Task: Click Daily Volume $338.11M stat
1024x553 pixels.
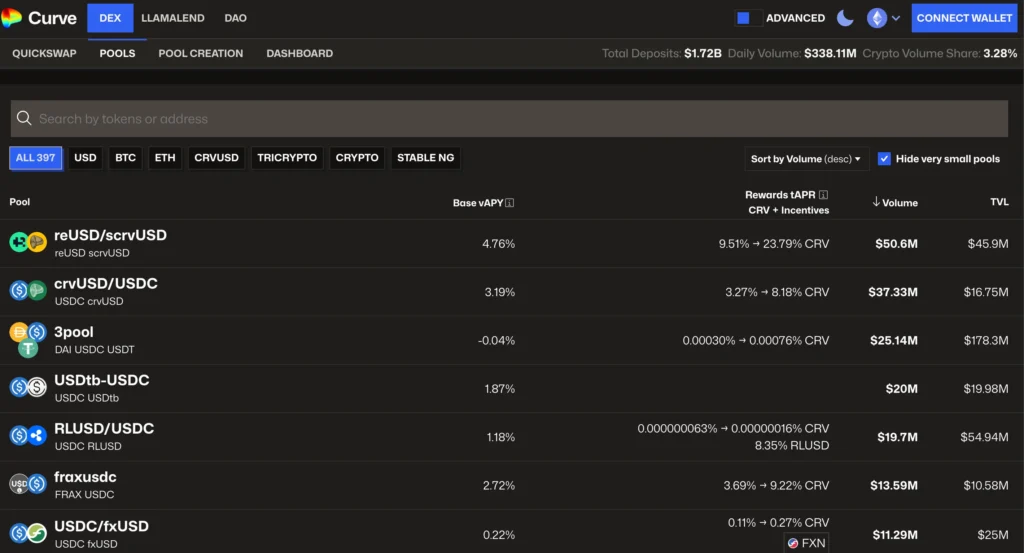Action: pos(792,54)
